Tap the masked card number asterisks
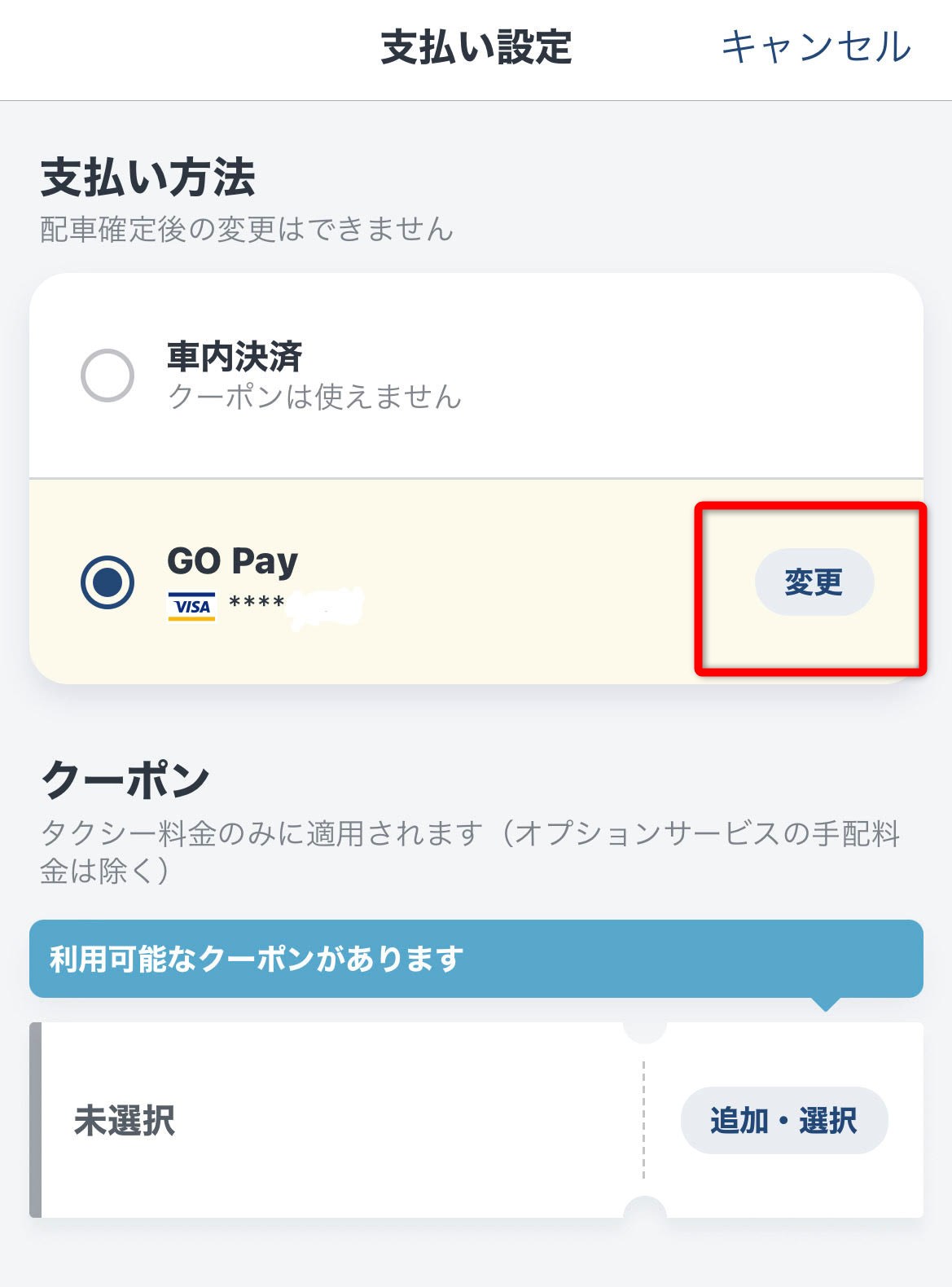The height and width of the screenshot is (1287, 952). point(257,604)
